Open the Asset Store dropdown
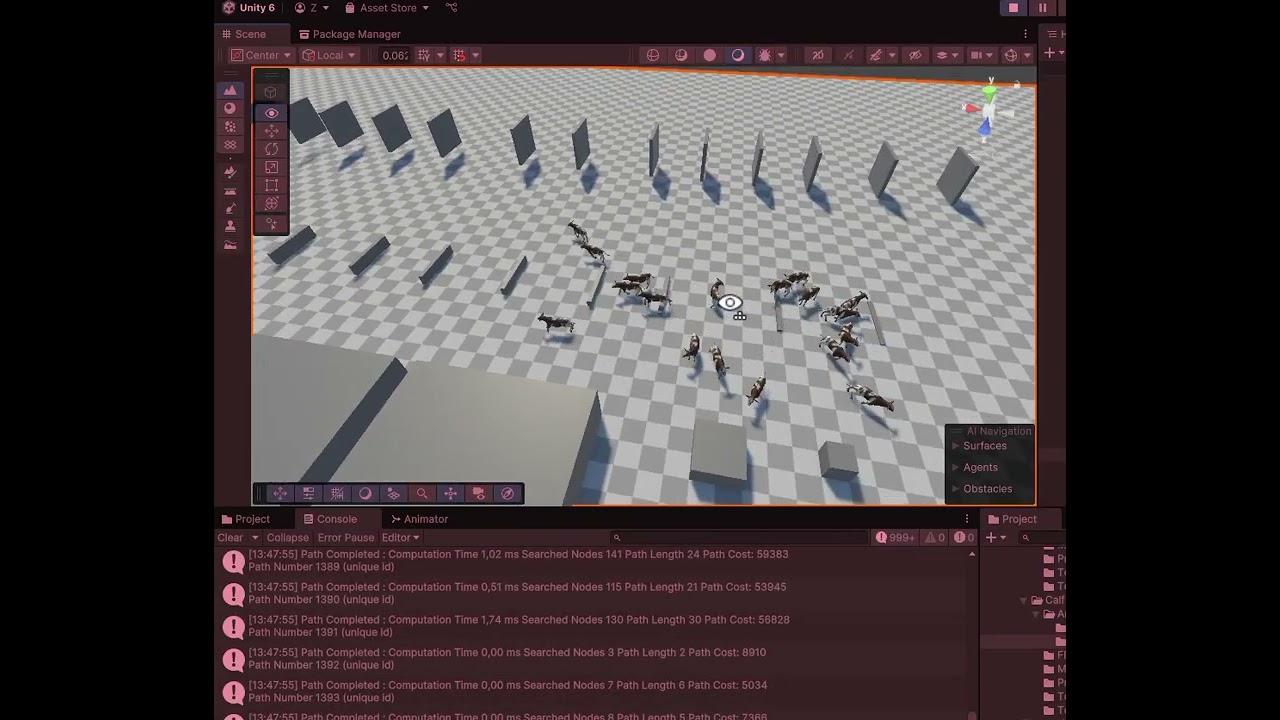 coord(387,8)
